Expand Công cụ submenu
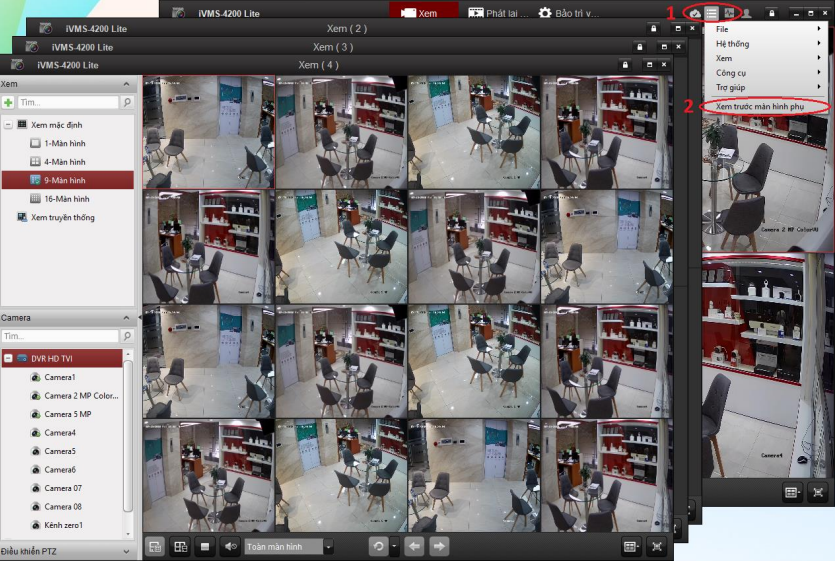The height and width of the screenshot is (562, 835). tap(765, 72)
